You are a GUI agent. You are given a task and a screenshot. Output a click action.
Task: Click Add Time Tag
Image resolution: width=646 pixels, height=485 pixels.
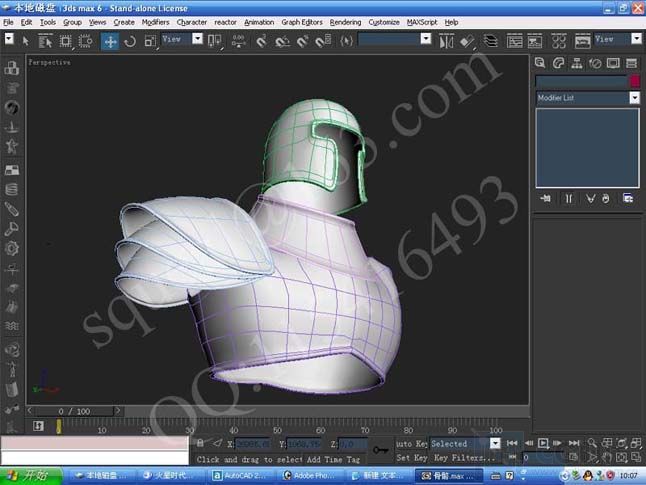tap(333, 459)
